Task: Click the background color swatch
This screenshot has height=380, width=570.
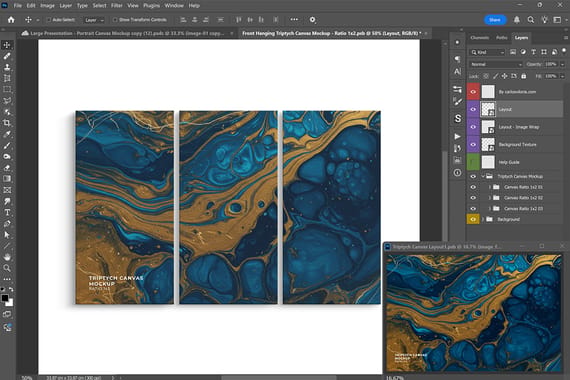Action: click(9, 303)
